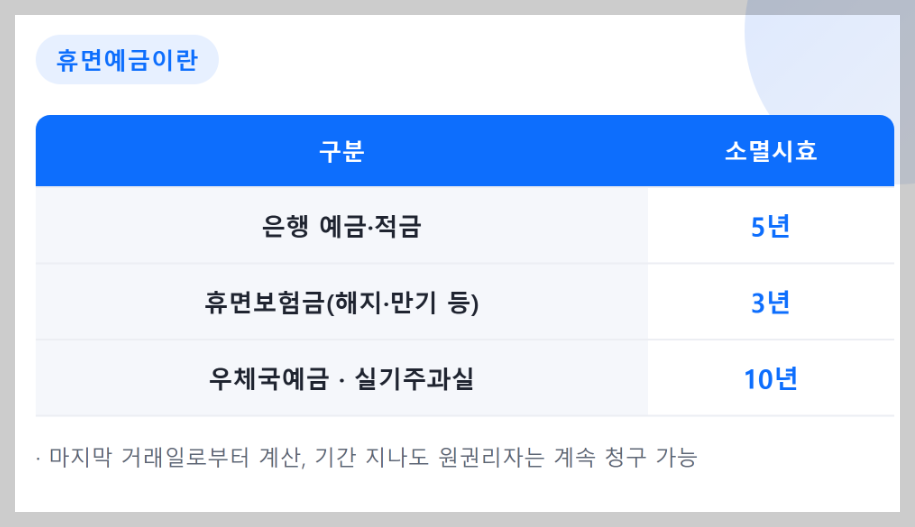Click the word 은행 in first row

285,226
